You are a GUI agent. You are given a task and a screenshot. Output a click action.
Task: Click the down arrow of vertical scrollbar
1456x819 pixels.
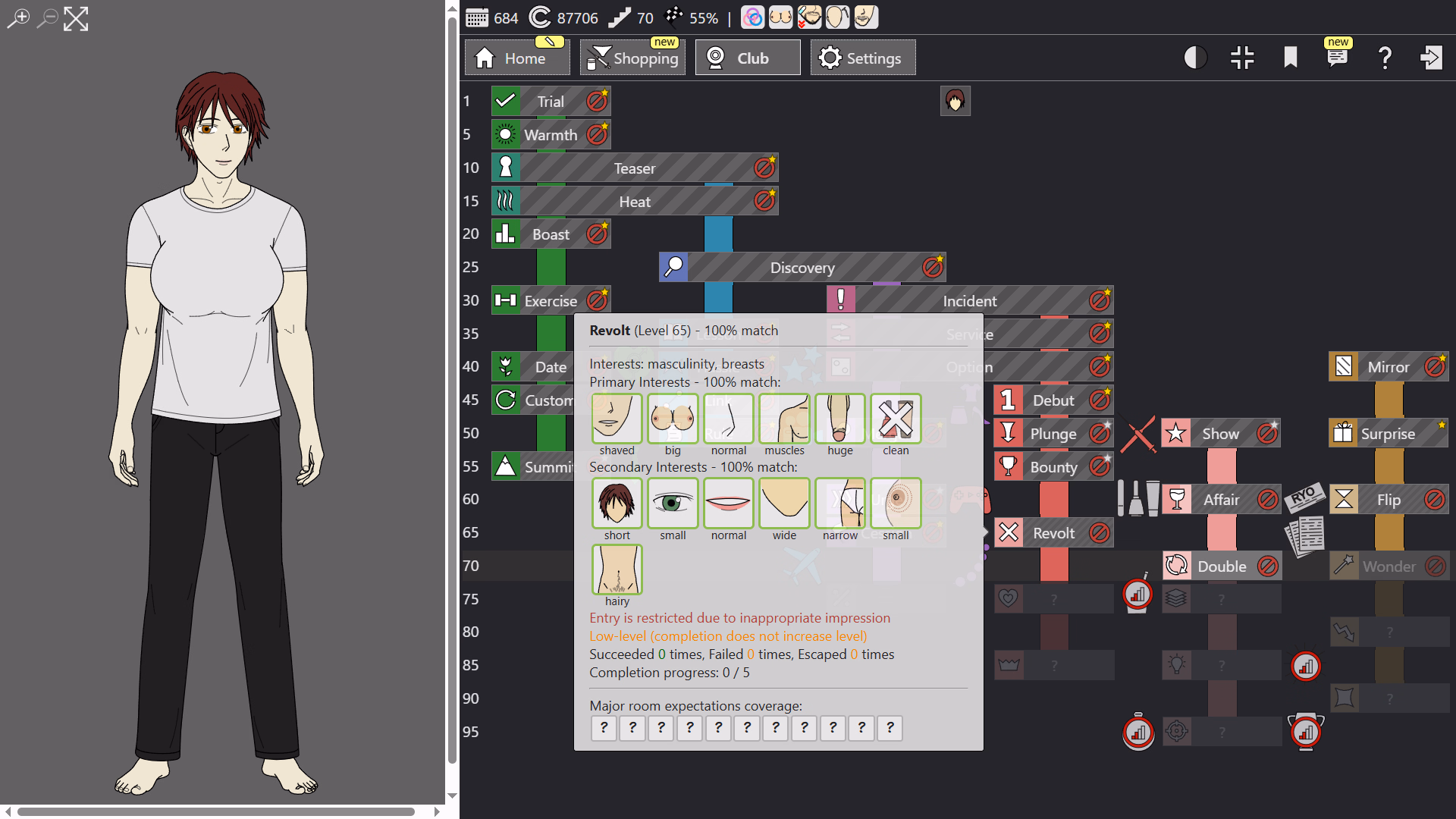click(x=452, y=795)
